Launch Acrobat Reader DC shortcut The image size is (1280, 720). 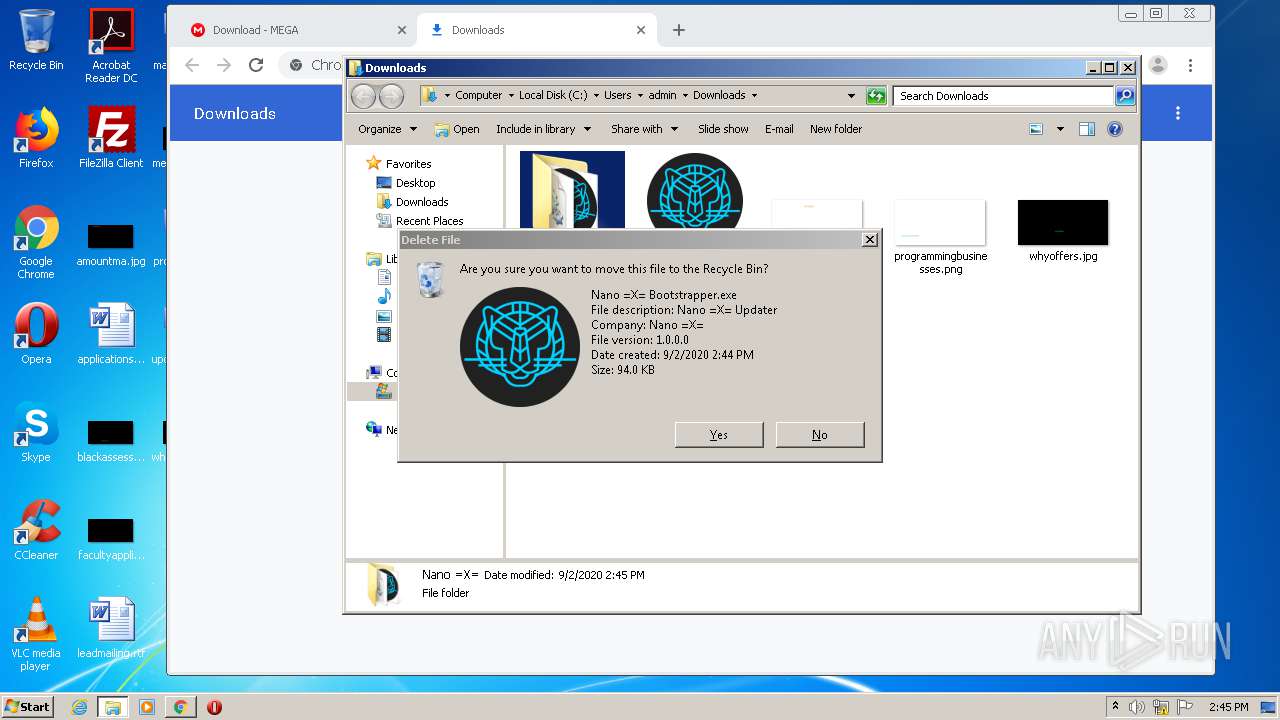(x=111, y=45)
